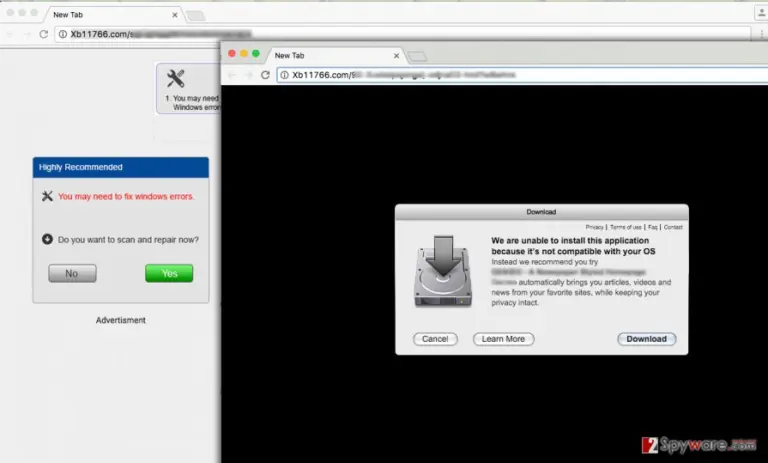768x463 pixels.
Task: Click the small crossed tools icon beside red warning
Action: [47, 196]
